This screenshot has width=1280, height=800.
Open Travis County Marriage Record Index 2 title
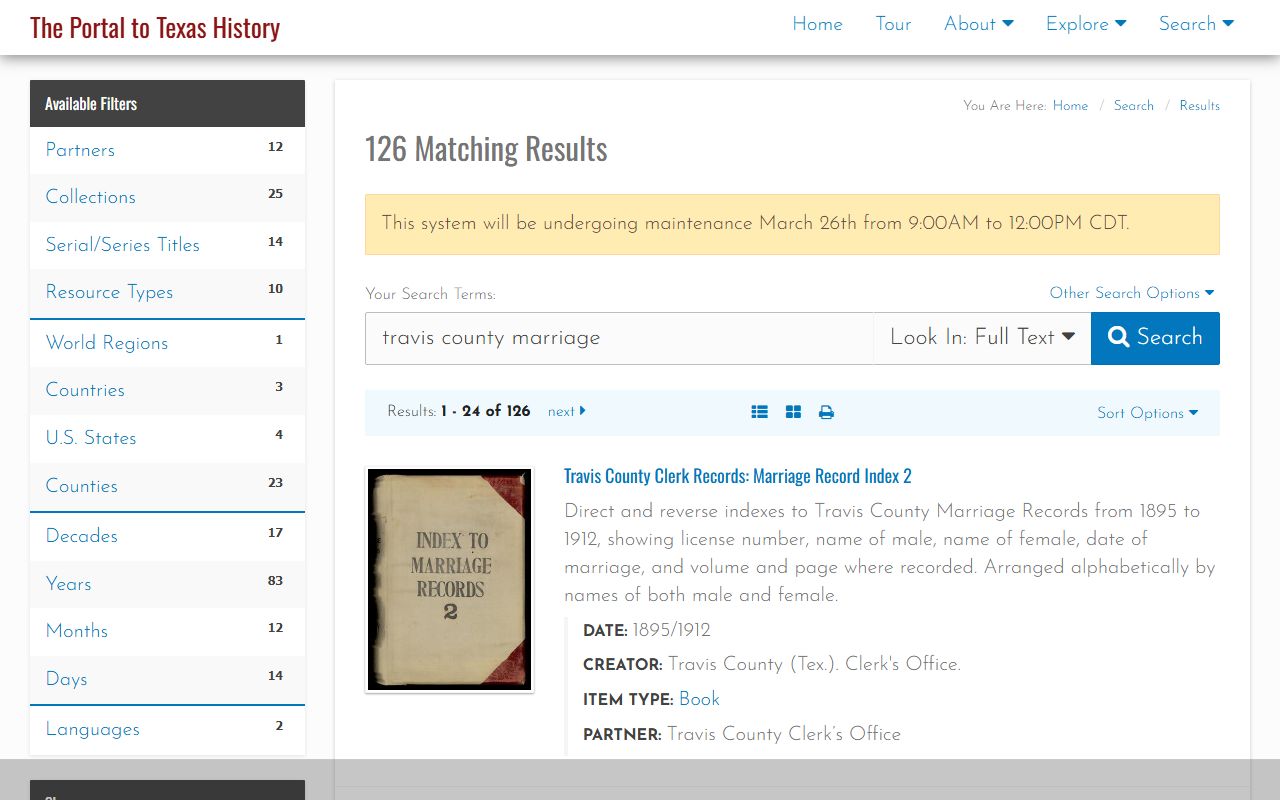737,476
